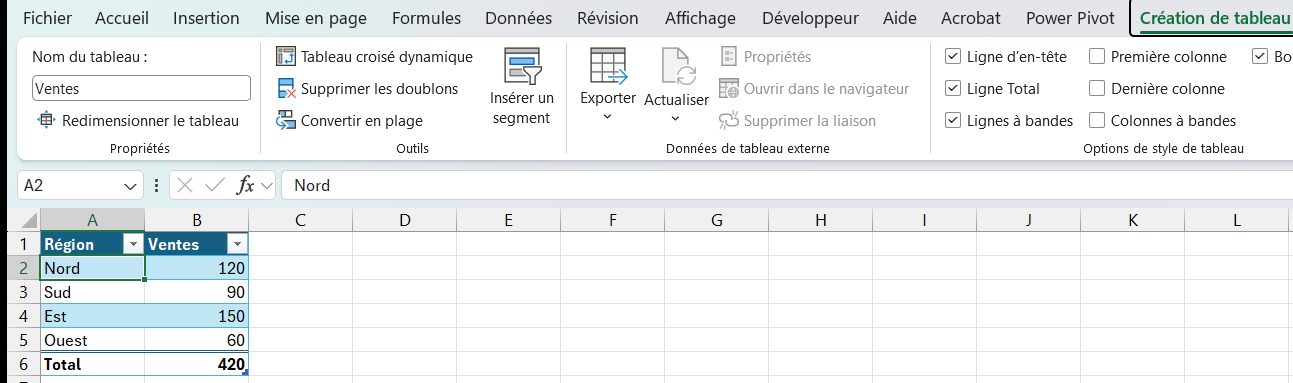Image resolution: width=1293 pixels, height=383 pixels.
Task: Expand the Actualiser dropdown arrow
Action: (x=676, y=118)
